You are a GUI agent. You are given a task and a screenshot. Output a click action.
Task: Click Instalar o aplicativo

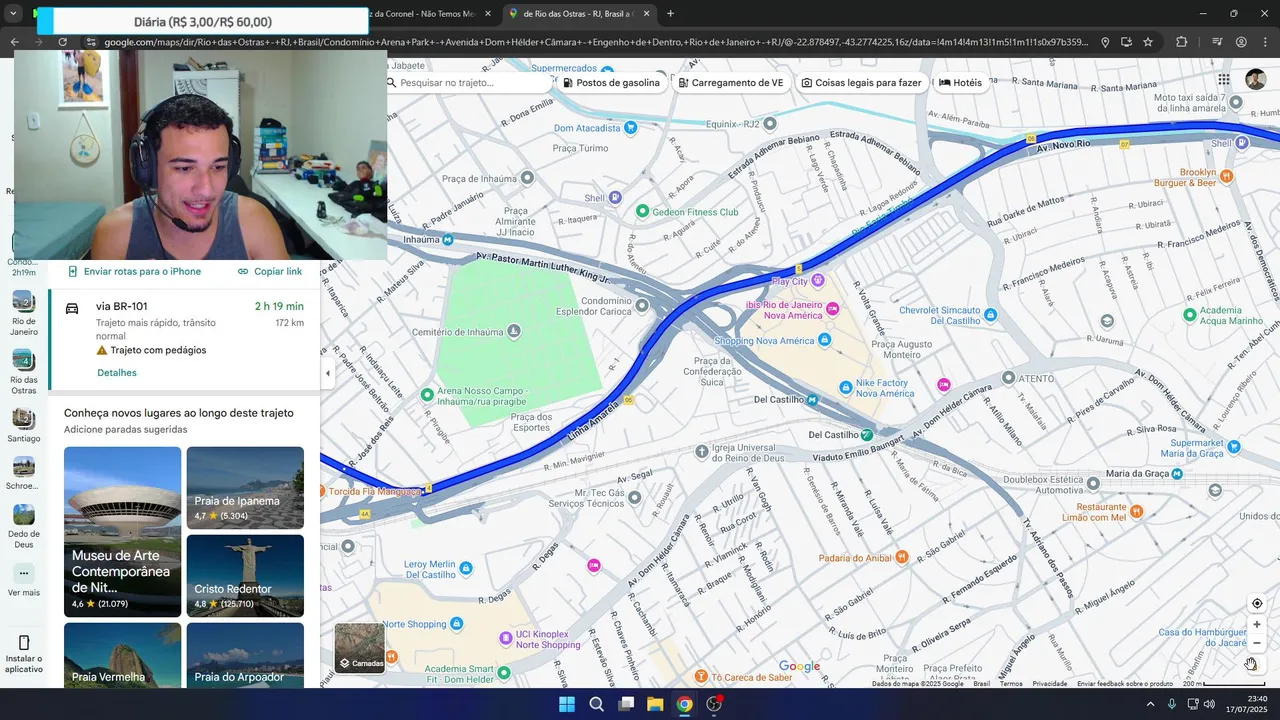[24, 654]
